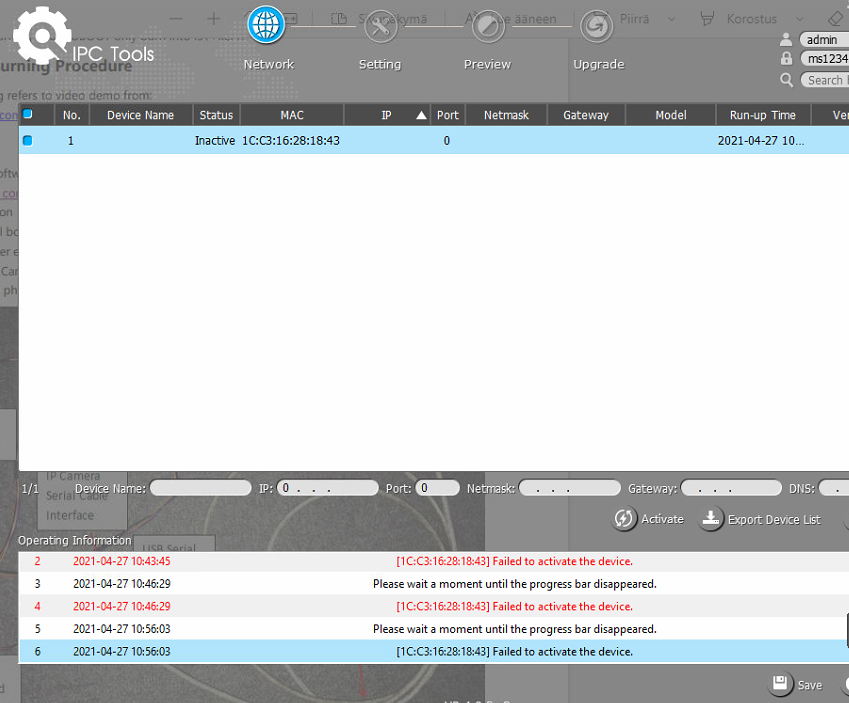Click the Korostus label in background toolbar
The width and height of the screenshot is (849, 703).
click(752, 19)
